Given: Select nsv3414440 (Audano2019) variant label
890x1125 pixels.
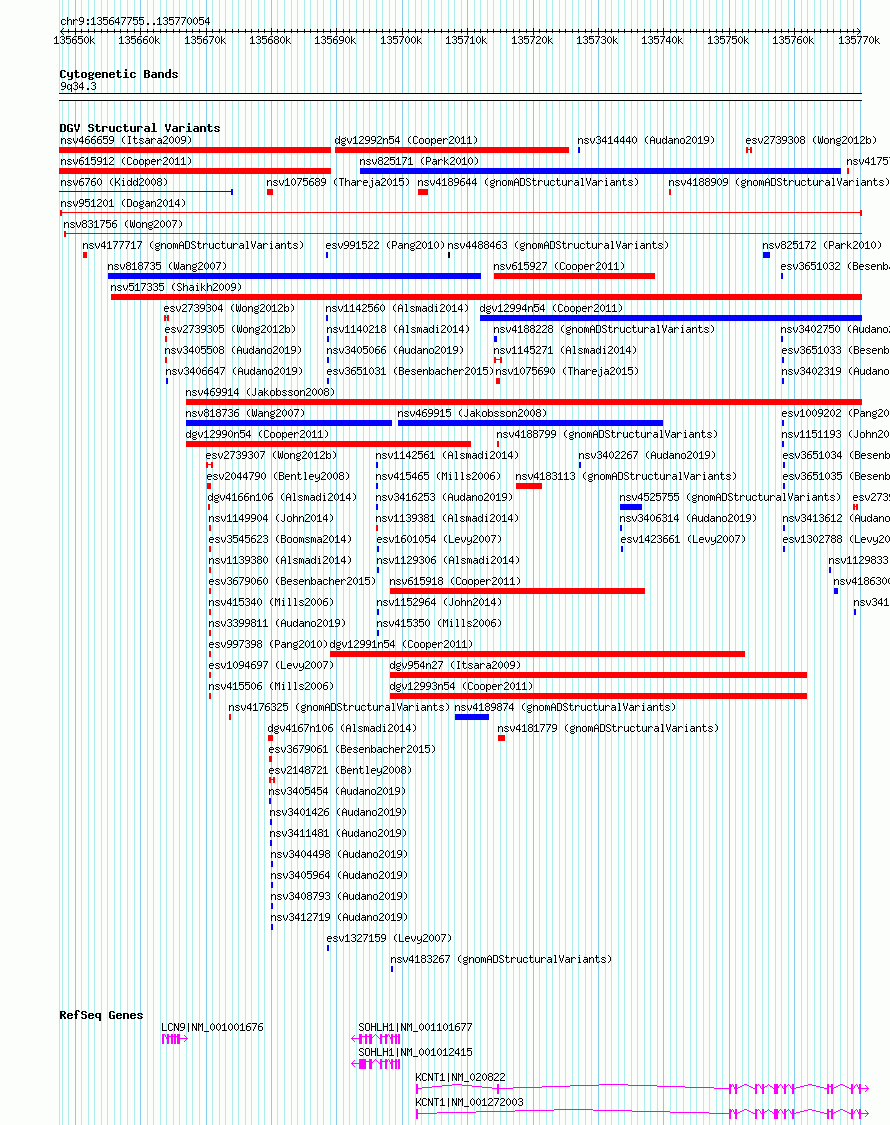Looking at the screenshot, I should coord(646,141).
